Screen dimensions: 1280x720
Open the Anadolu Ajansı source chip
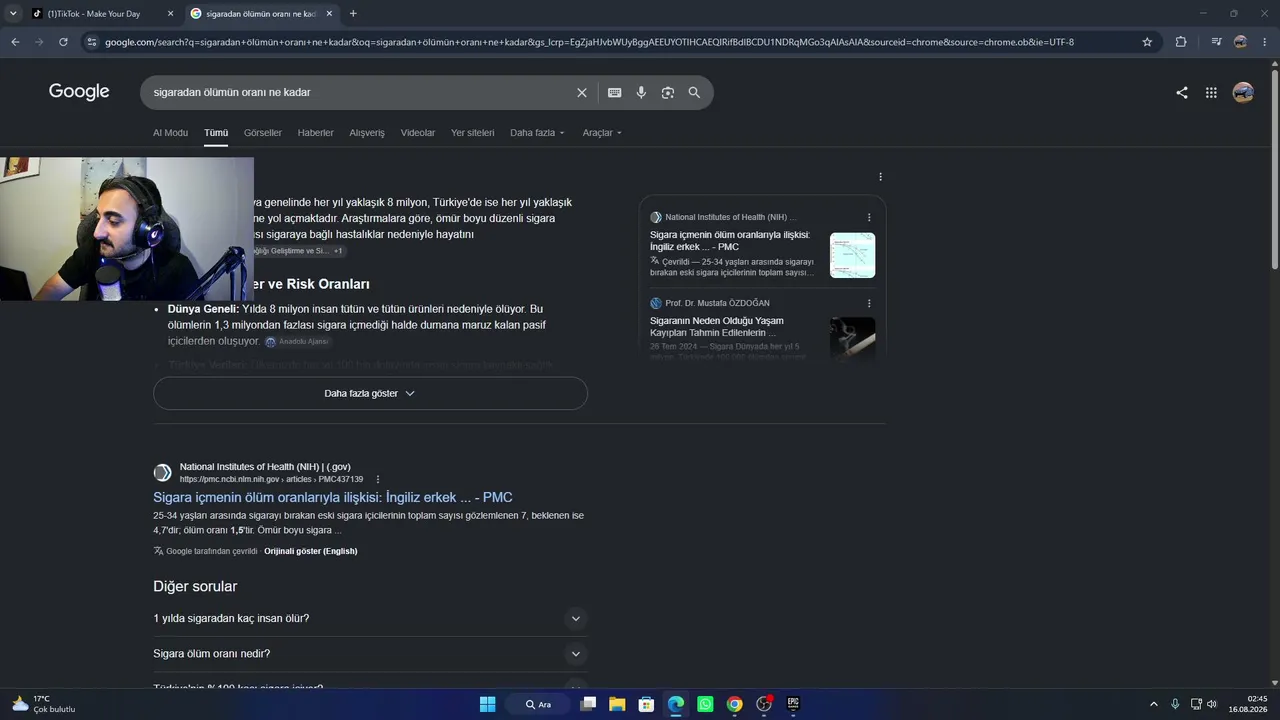(297, 342)
